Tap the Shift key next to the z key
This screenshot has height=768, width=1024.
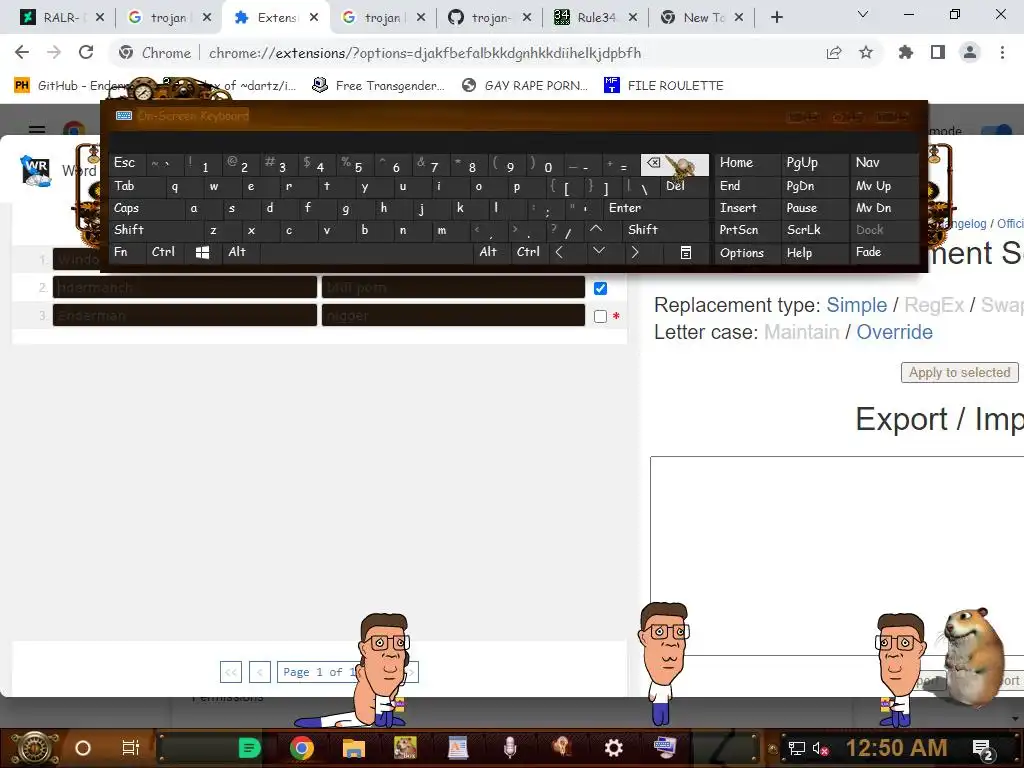pos(155,230)
